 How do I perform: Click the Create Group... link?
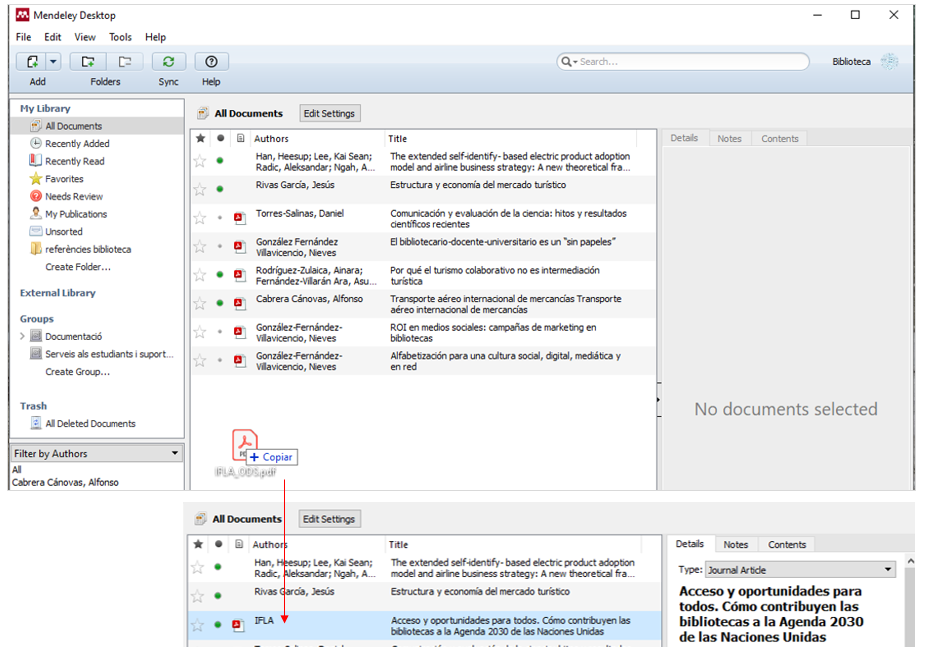pyautogui.click(x=77, y=372)
